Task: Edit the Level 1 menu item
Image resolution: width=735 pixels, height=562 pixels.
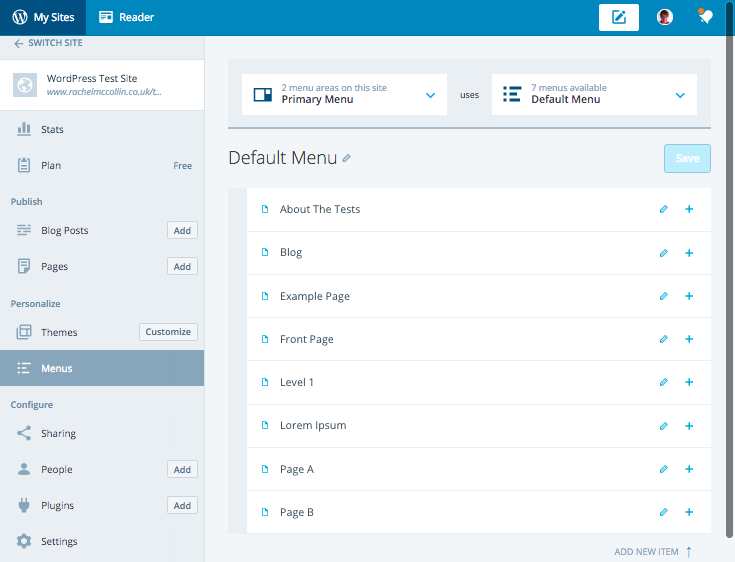Action: pos(664,382)
